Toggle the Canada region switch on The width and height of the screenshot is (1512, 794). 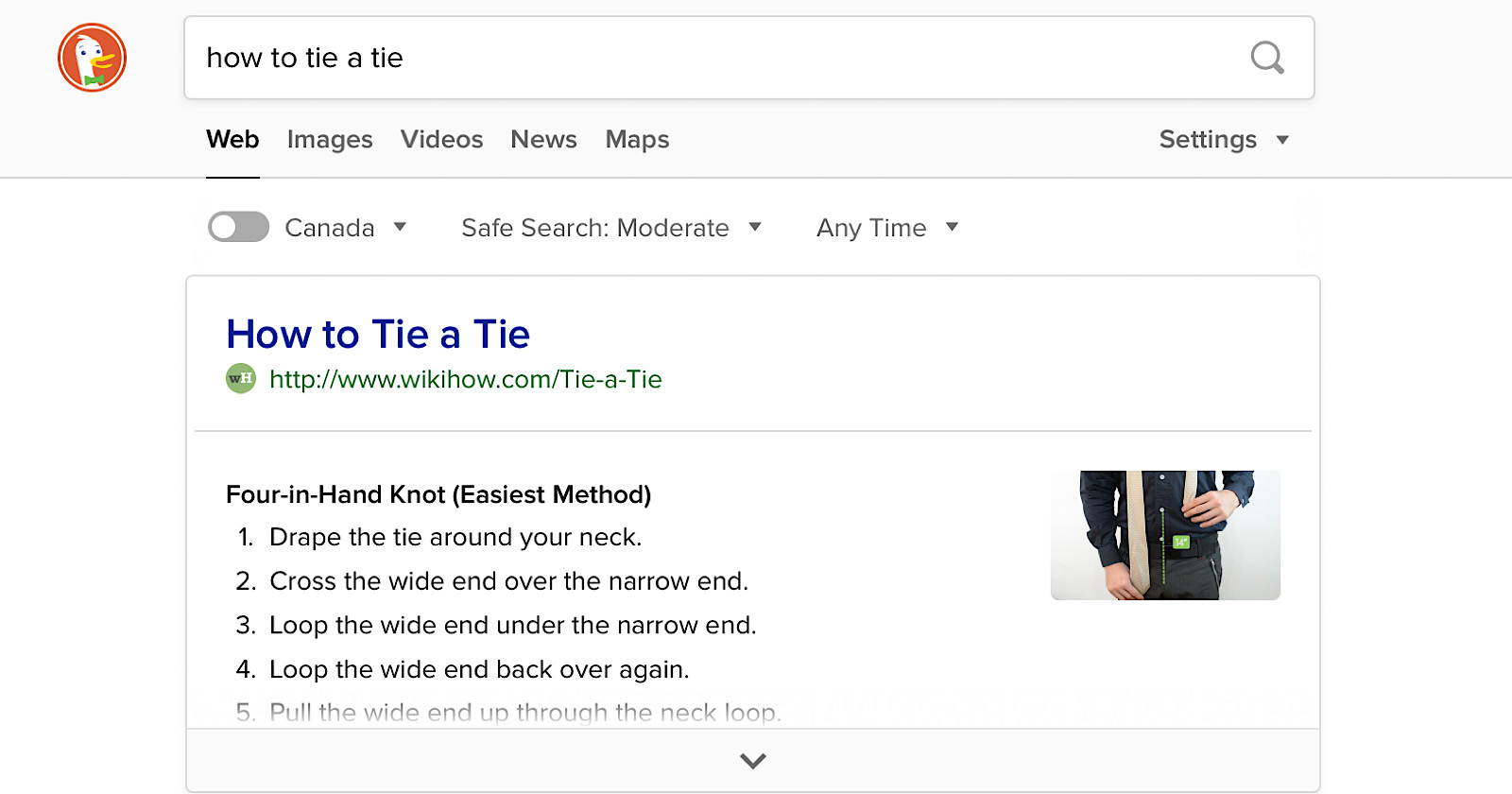[237, 227]
